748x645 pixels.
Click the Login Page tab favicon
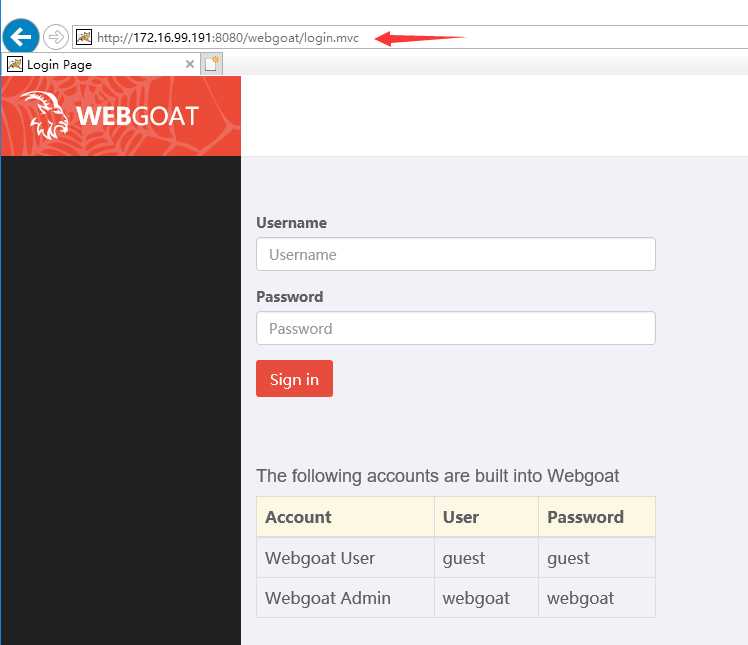point(15,64)
